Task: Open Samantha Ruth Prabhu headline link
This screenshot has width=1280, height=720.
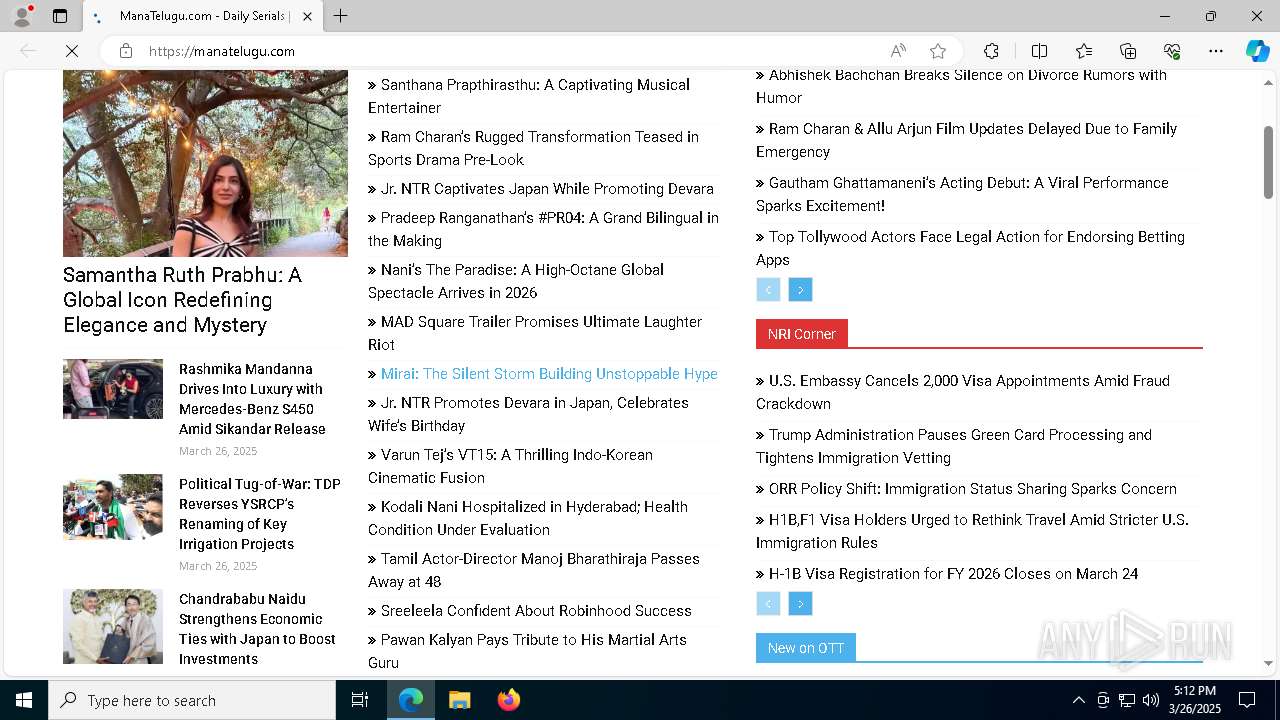Action: (182, 300)
